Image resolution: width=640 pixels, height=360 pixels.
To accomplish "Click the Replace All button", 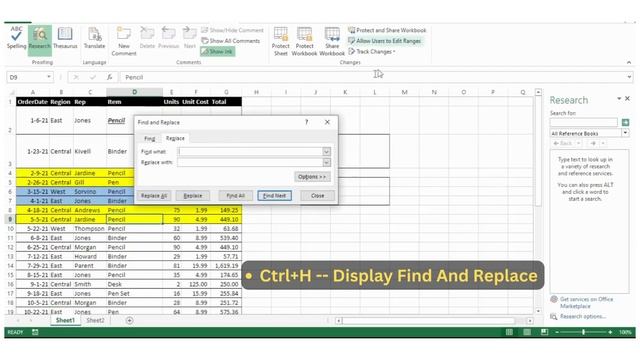I will pyautogui.click(x=154, y=196).
